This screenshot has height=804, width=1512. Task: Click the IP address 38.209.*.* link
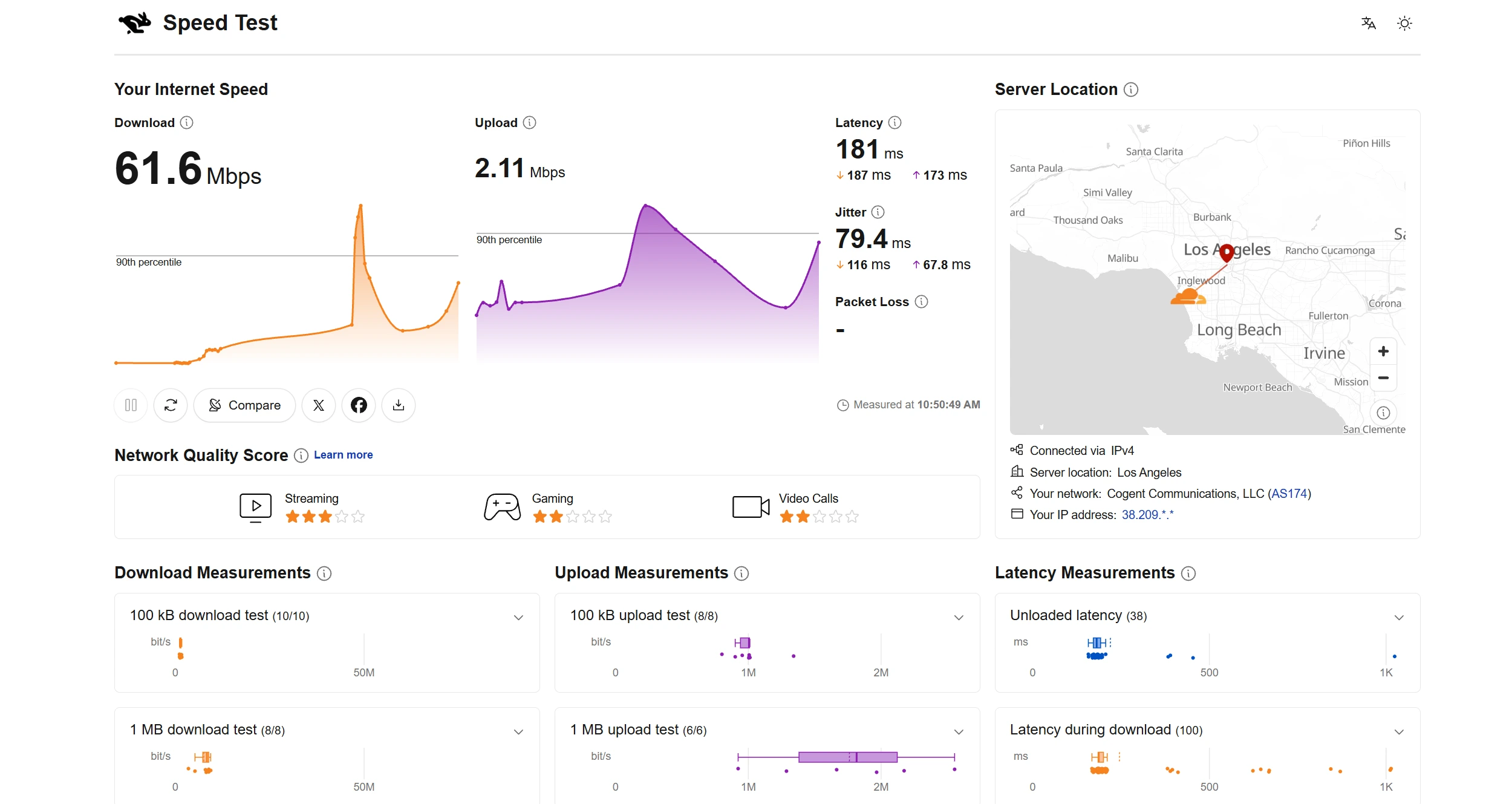(1147, 515)
